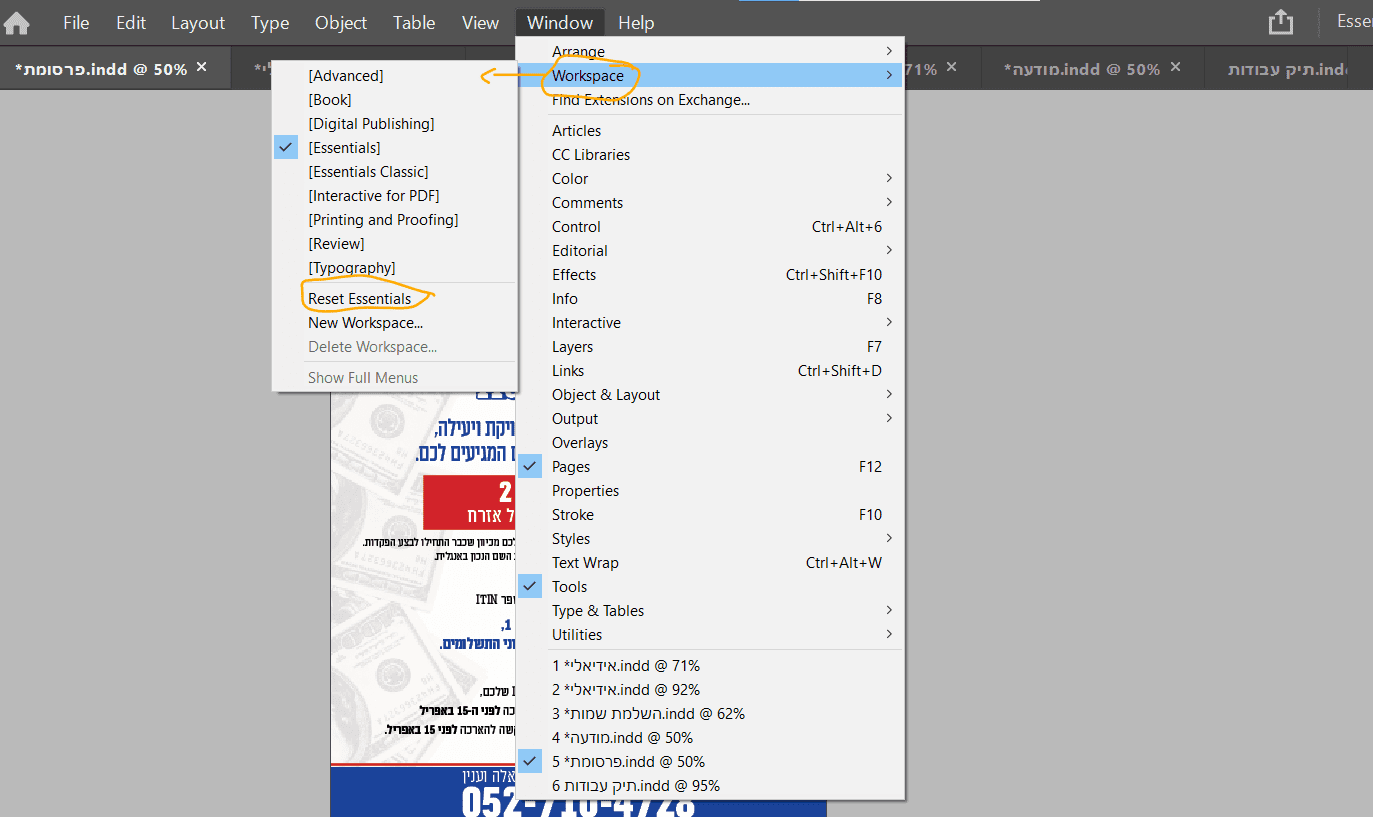The height and width of the screenshot is (817, 1373).
Task: Choose the Book workspace
Action: (395, 100)
